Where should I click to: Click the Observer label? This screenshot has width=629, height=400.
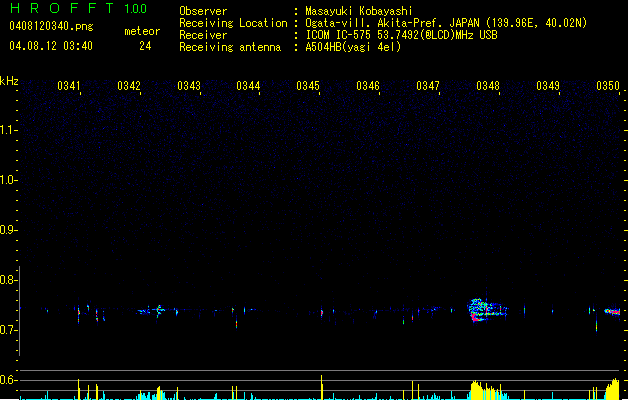pos(203,11)
